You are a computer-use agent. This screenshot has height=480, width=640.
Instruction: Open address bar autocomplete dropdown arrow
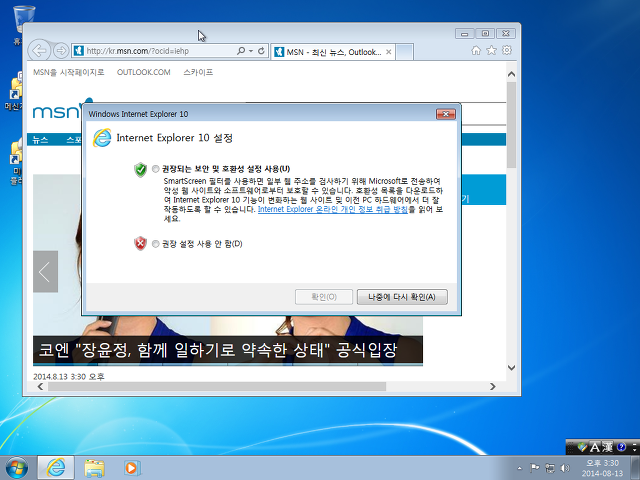251,51
